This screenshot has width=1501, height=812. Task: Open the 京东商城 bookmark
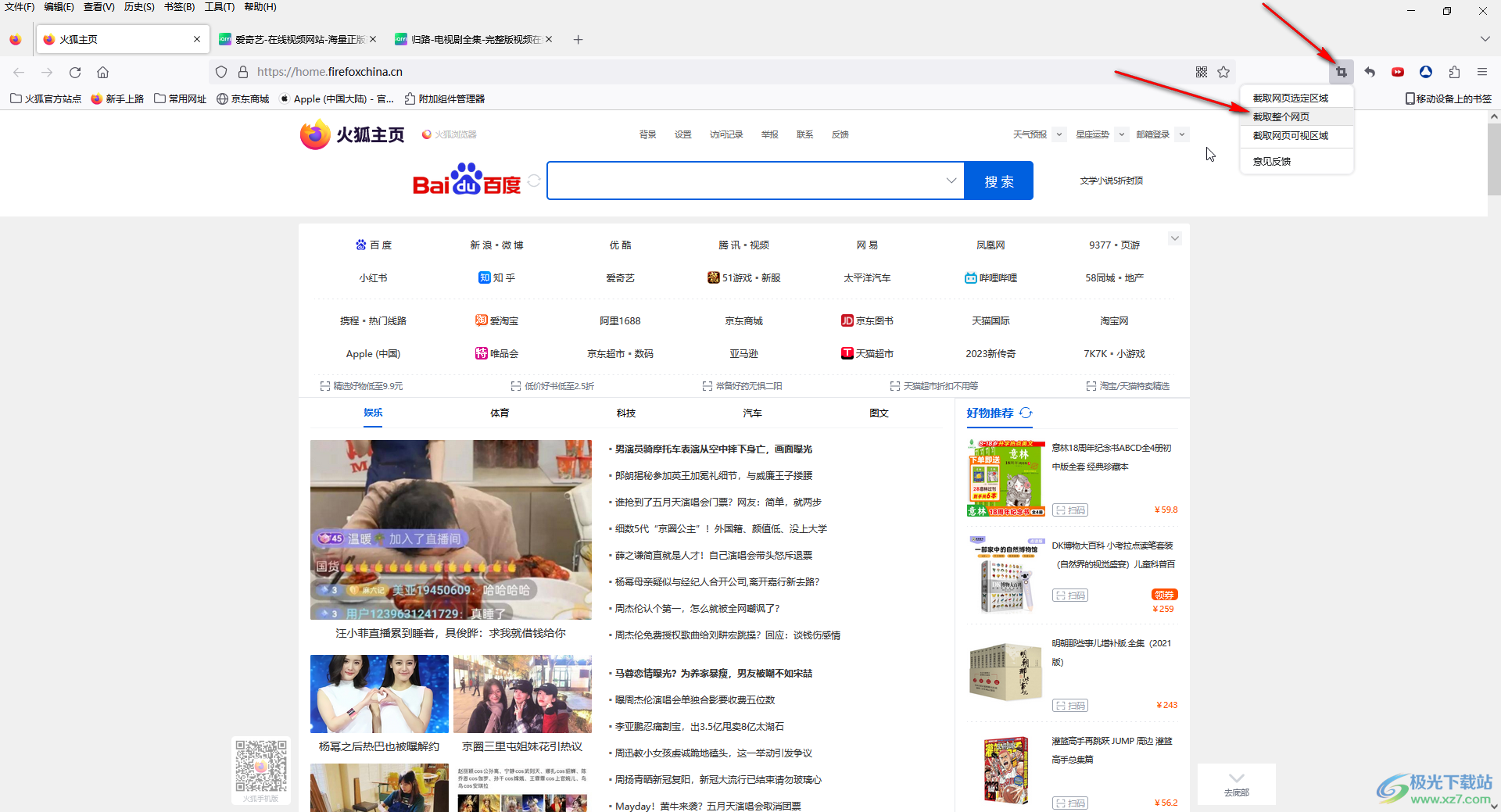pyautogui.click(x=242, y=98)
